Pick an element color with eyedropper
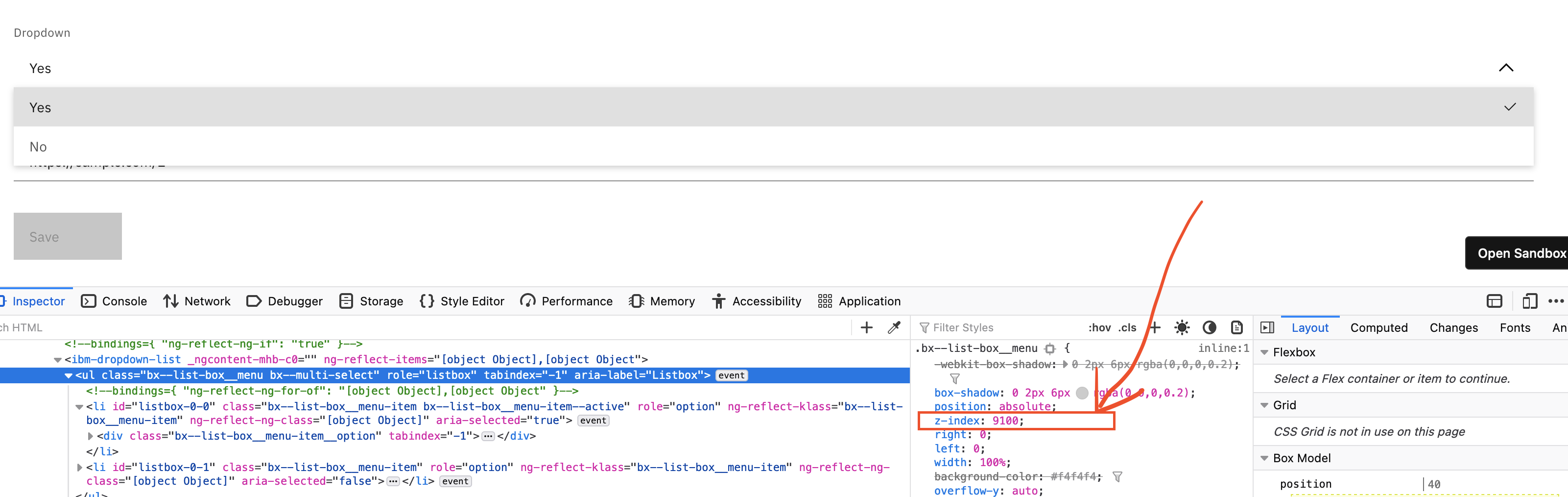 point(894,328)
